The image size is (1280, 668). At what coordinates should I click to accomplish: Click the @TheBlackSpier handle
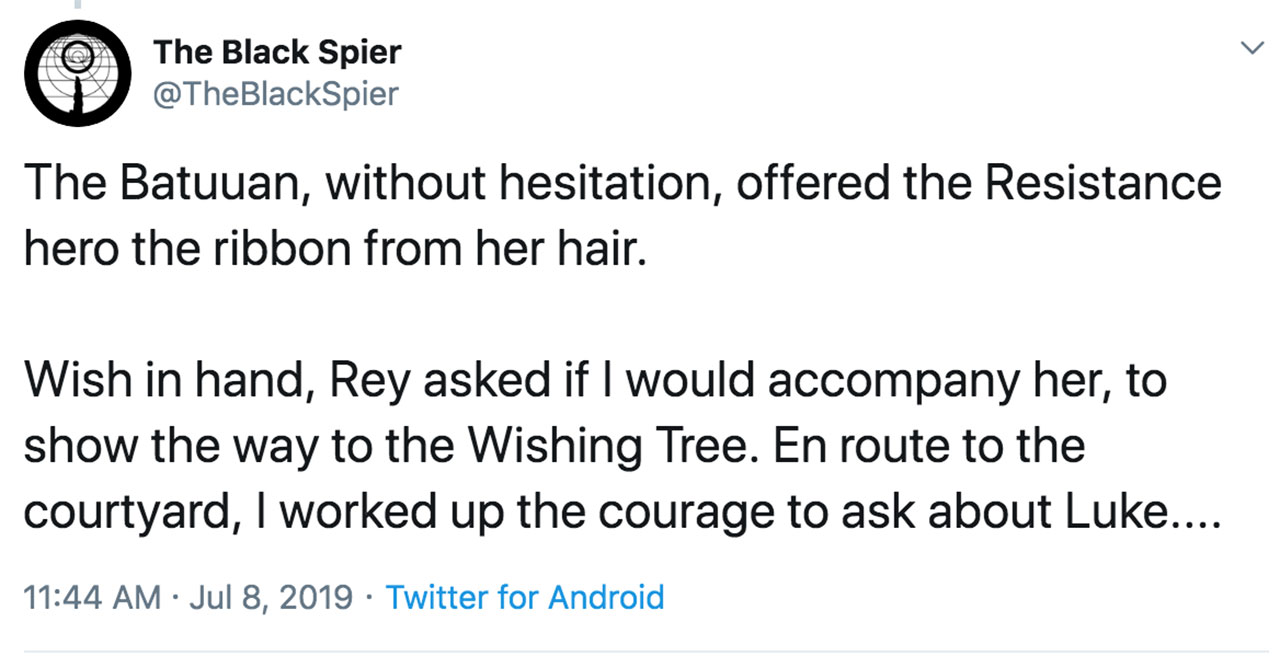(x=276, y=94)
